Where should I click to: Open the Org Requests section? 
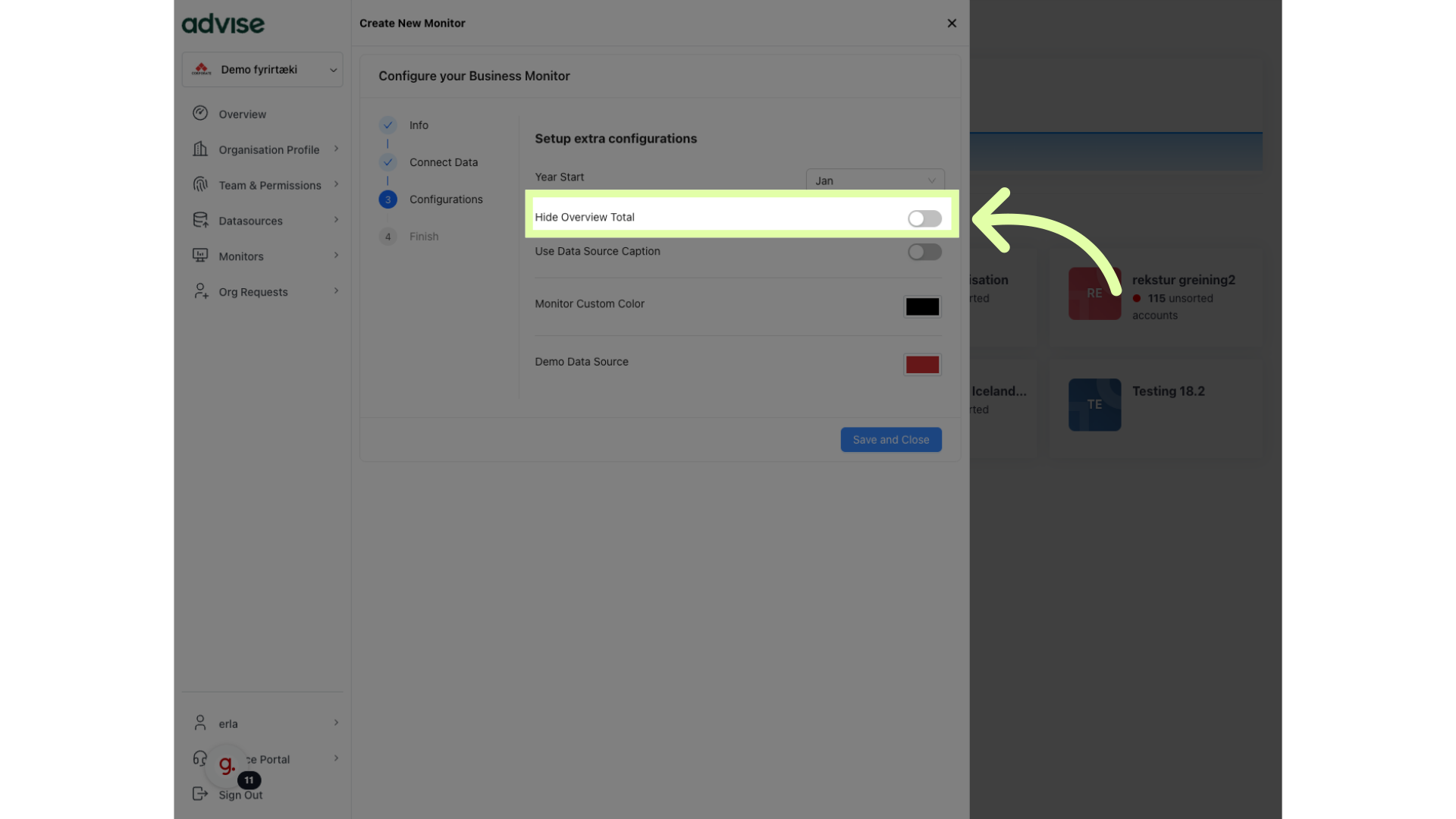click(x=199, y=291)
